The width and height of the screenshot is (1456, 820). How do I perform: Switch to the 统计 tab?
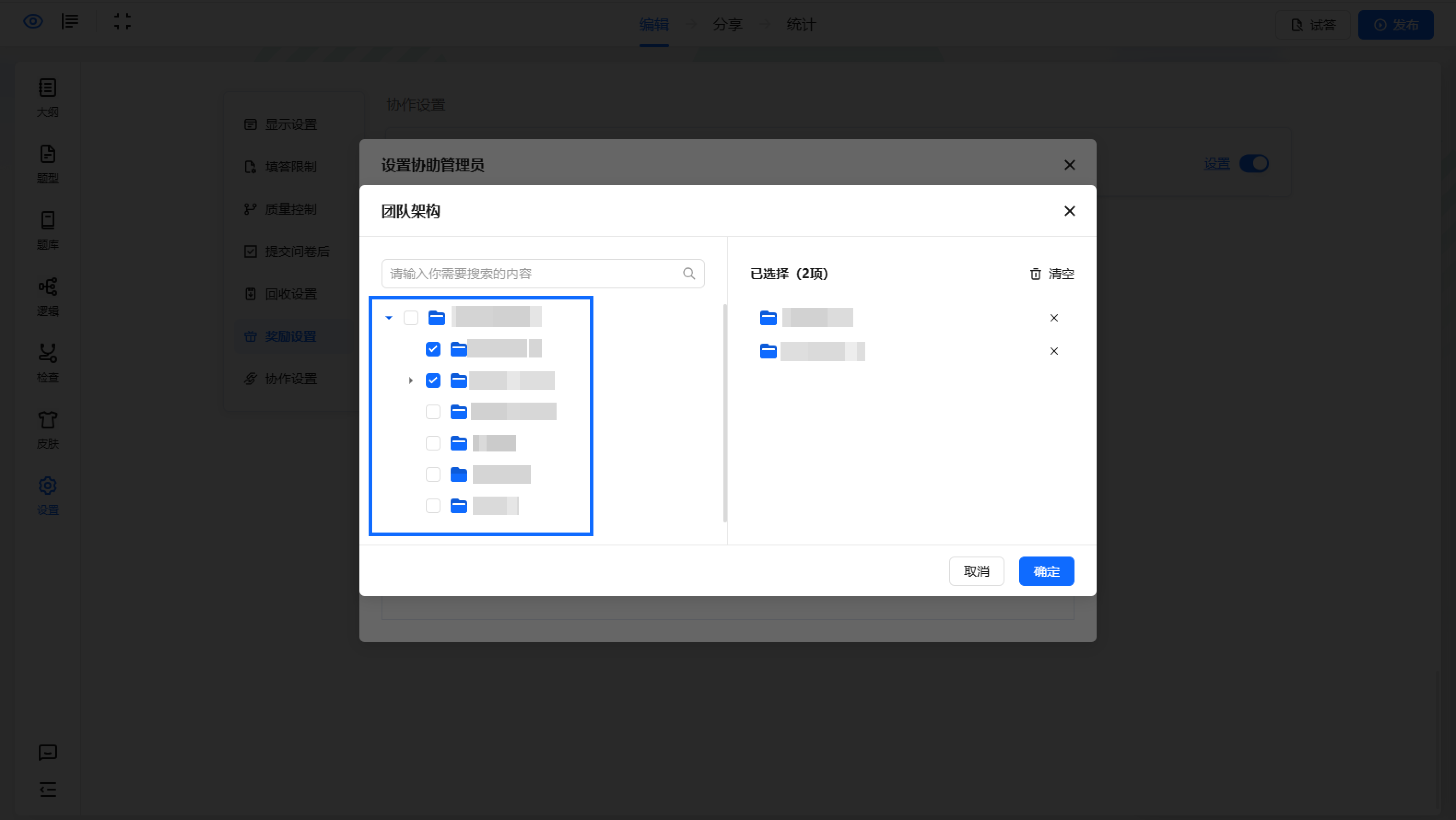click(x=801, y=24)
